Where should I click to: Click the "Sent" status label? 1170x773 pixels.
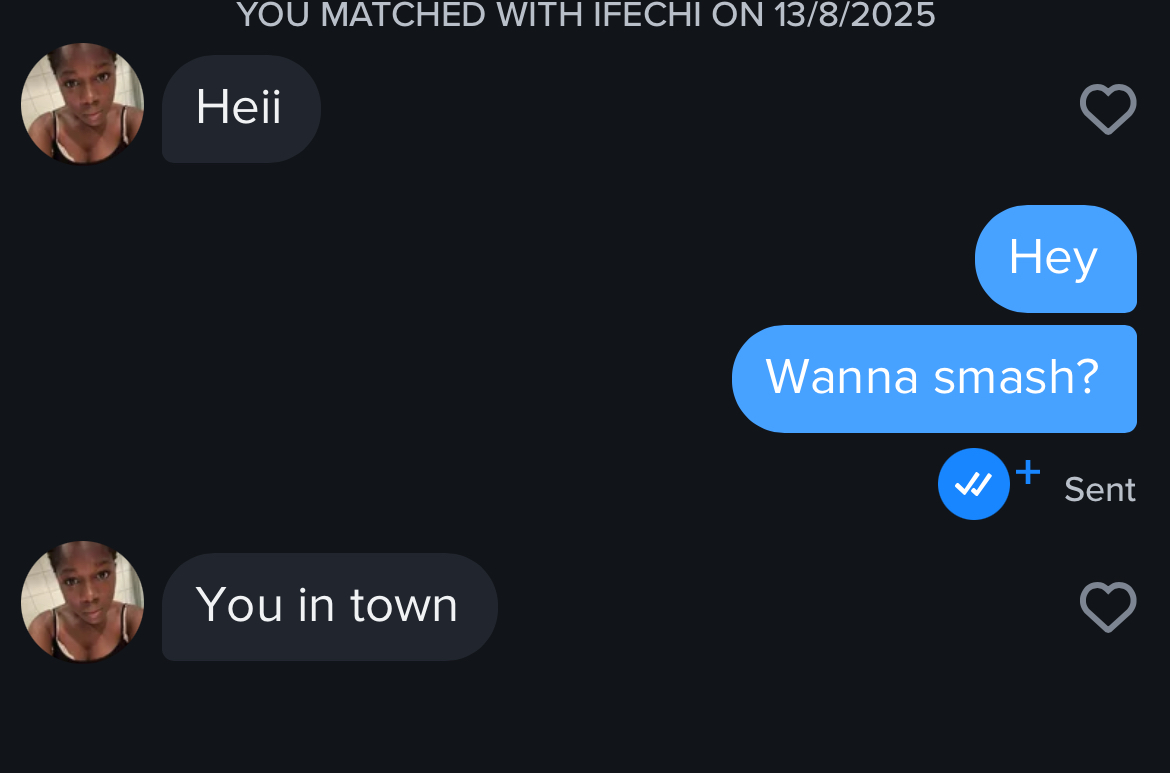click(1100, 490)
